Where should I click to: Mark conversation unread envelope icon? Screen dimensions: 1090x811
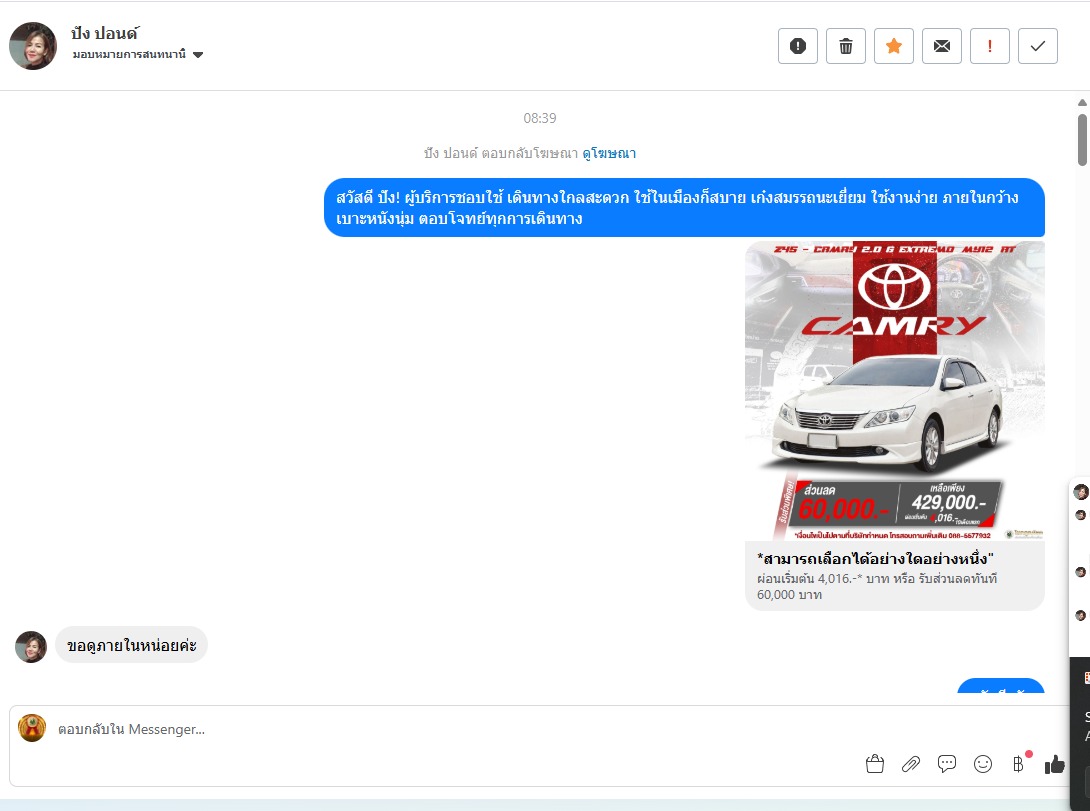[x=941, y=46]
